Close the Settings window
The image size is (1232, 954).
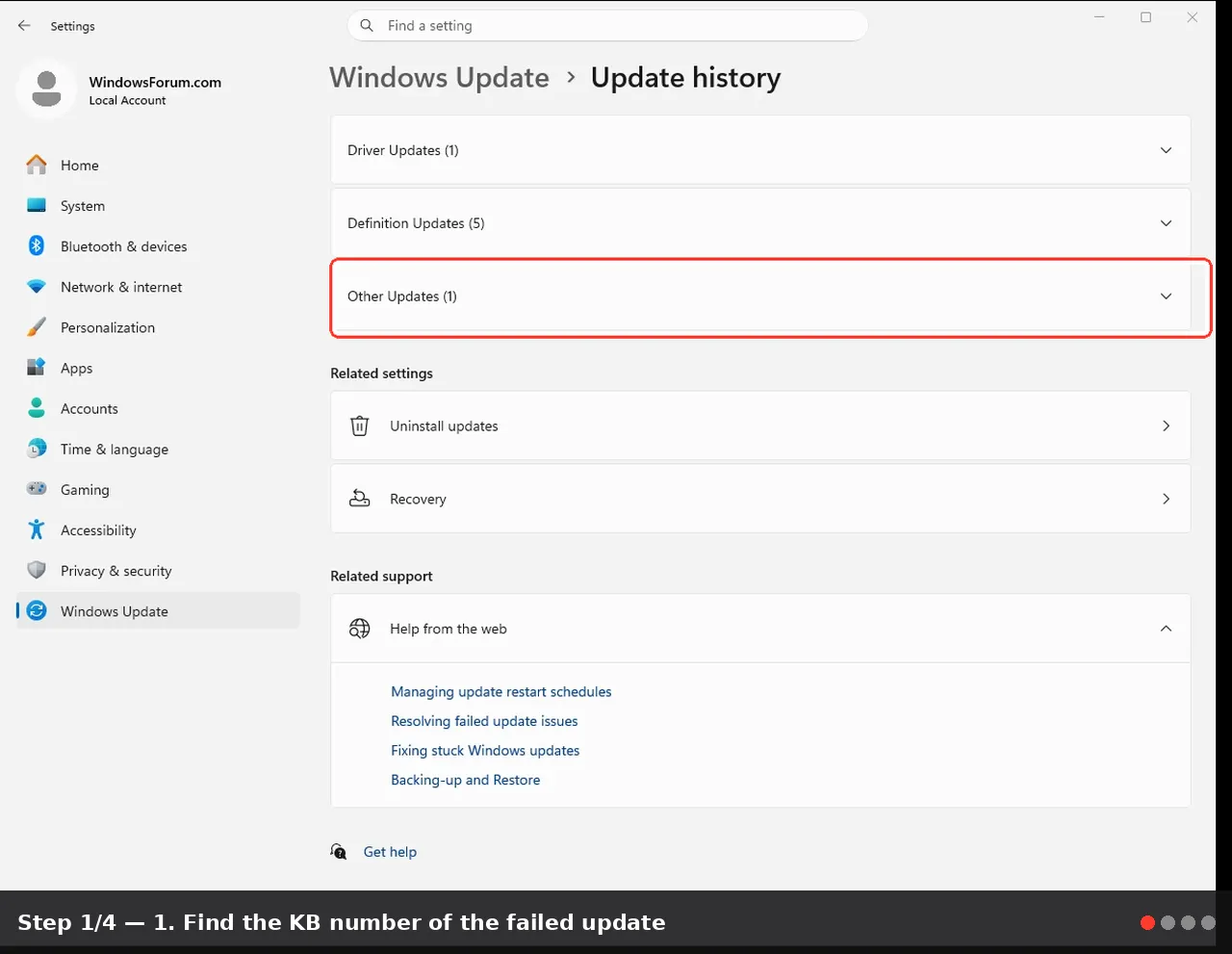1192,17
